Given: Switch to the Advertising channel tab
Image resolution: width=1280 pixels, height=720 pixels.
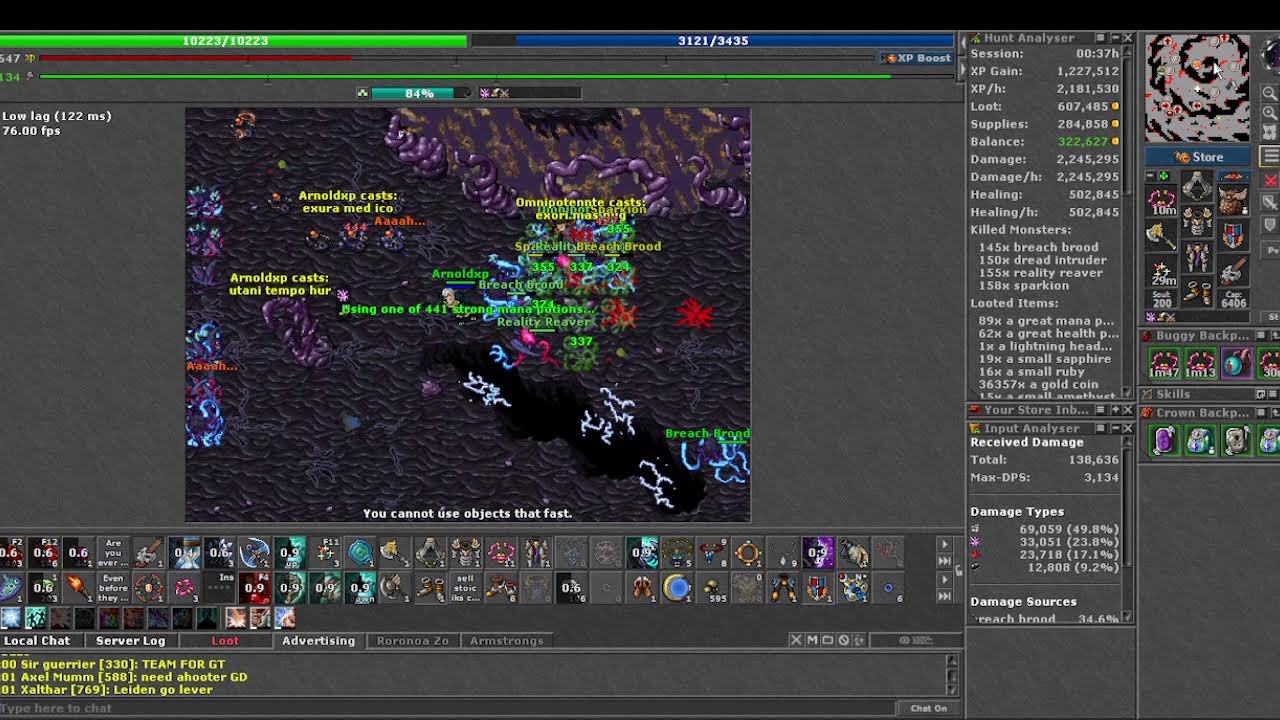Looking at the screenshot, I should (318, 640).
